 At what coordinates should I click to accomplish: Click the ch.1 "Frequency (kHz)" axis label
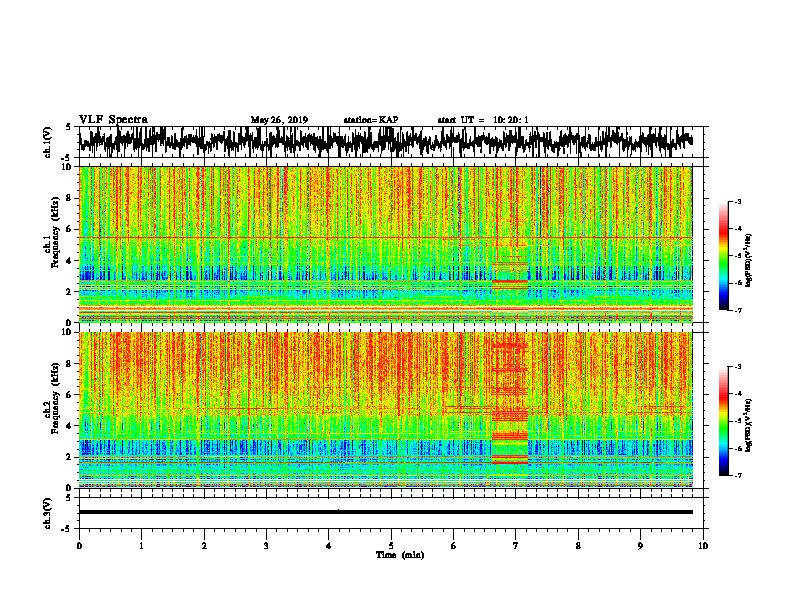coord(55,233)
